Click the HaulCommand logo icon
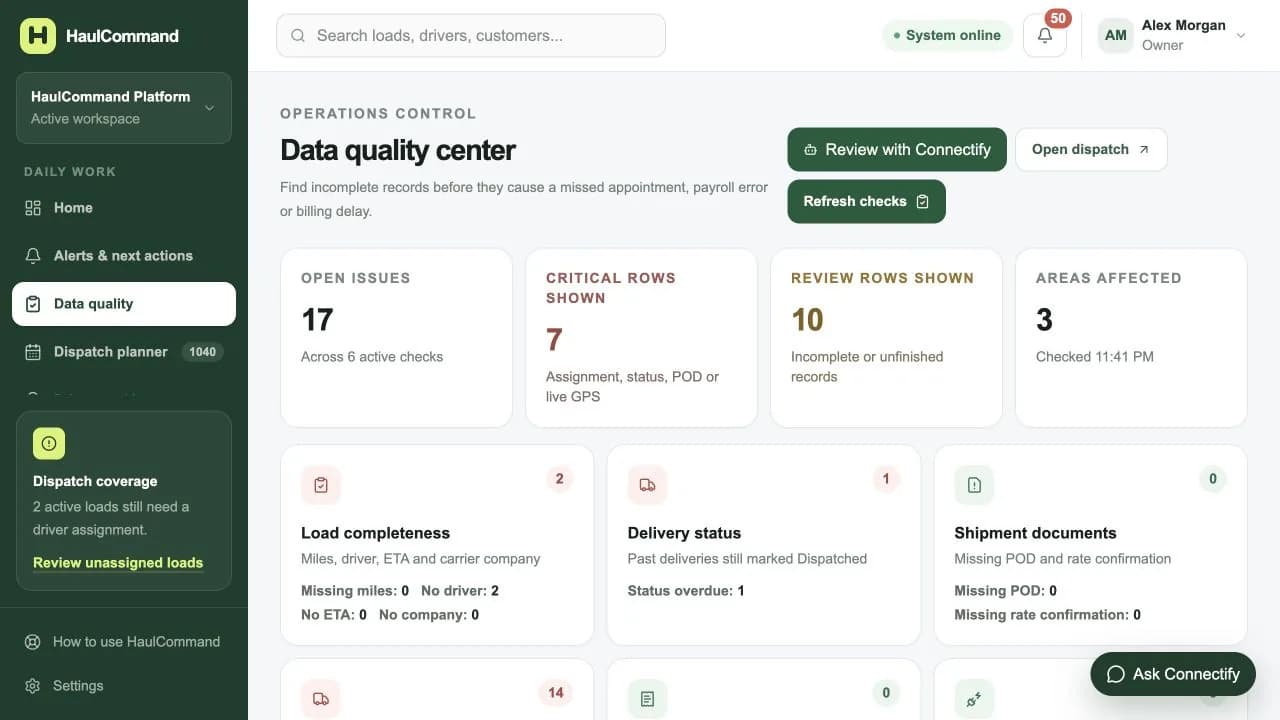This screenshot has width=1280, height=720. pyautogui.click(x=38, y=35)
